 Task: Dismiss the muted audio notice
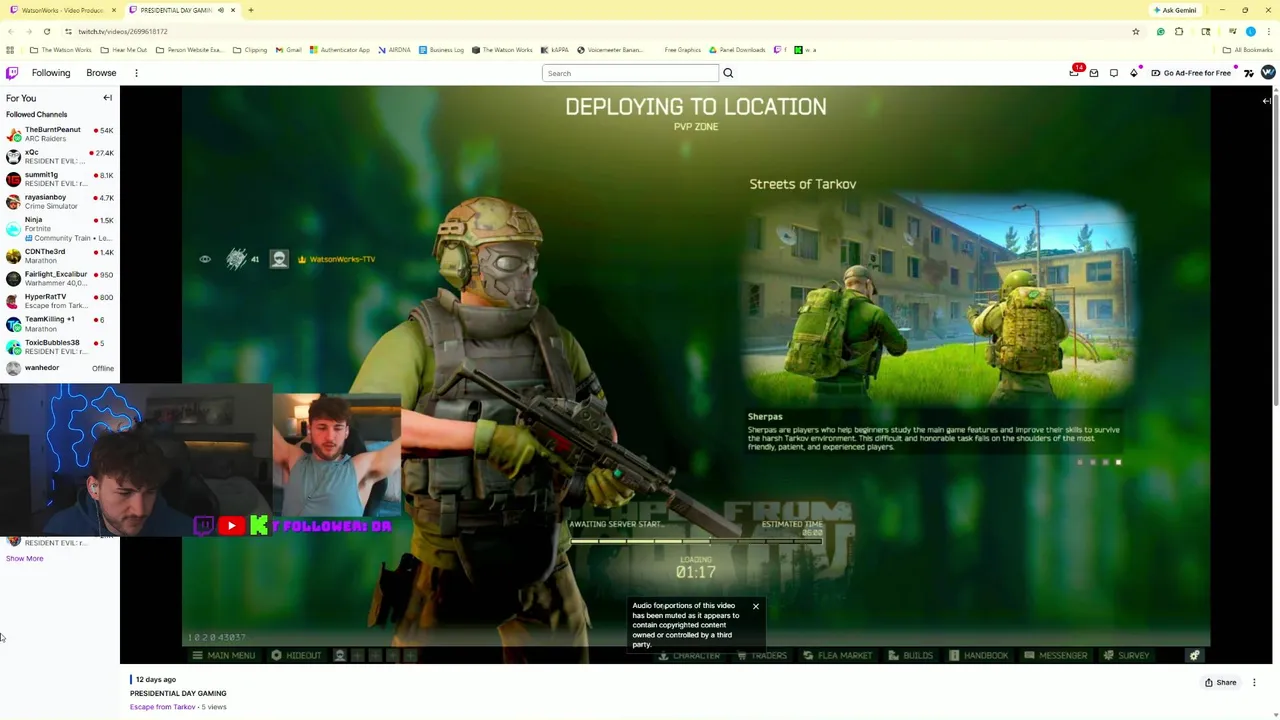(x=756, y=606)
